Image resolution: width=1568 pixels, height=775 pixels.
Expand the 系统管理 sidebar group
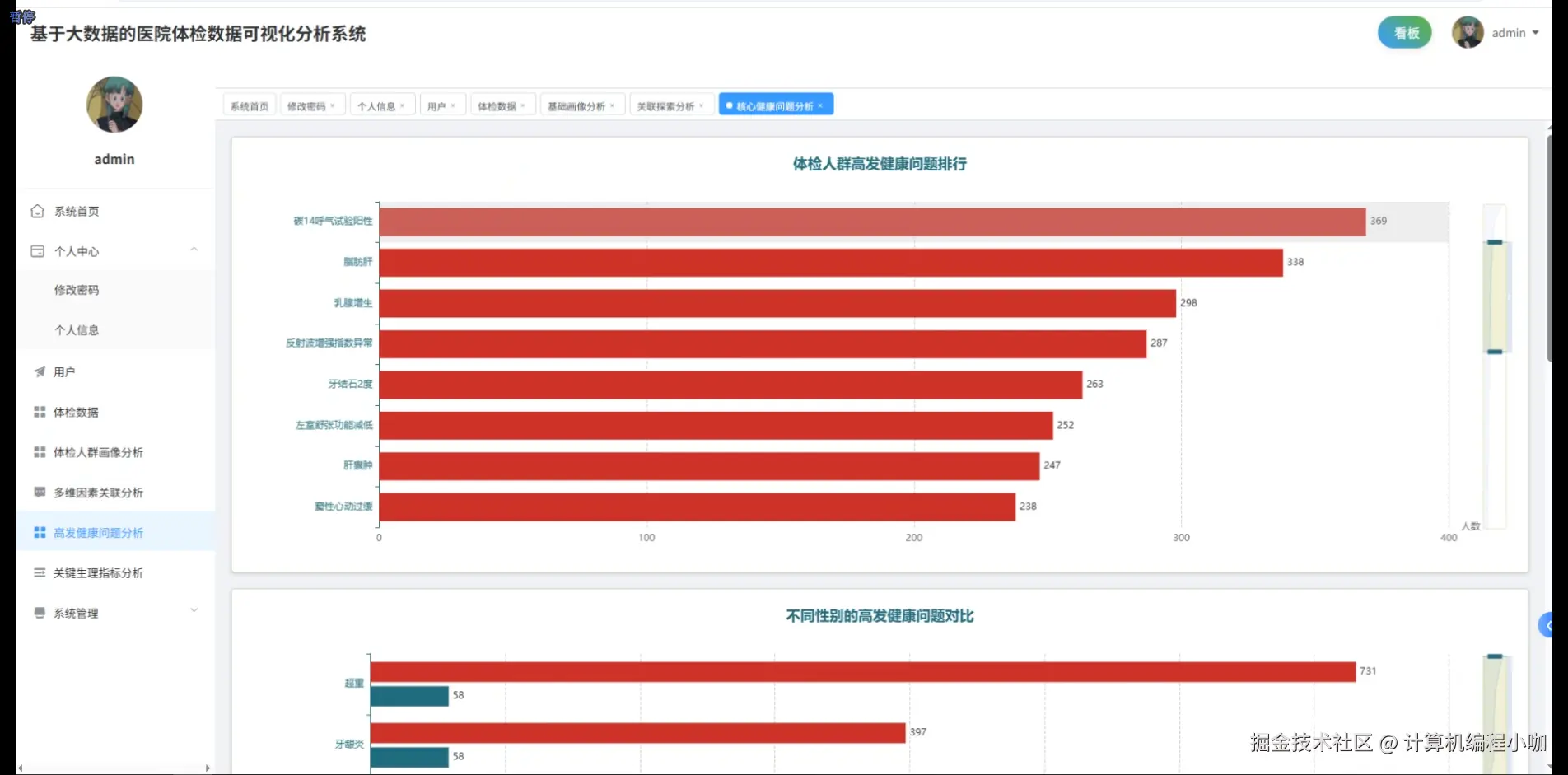tap(194, 611)
